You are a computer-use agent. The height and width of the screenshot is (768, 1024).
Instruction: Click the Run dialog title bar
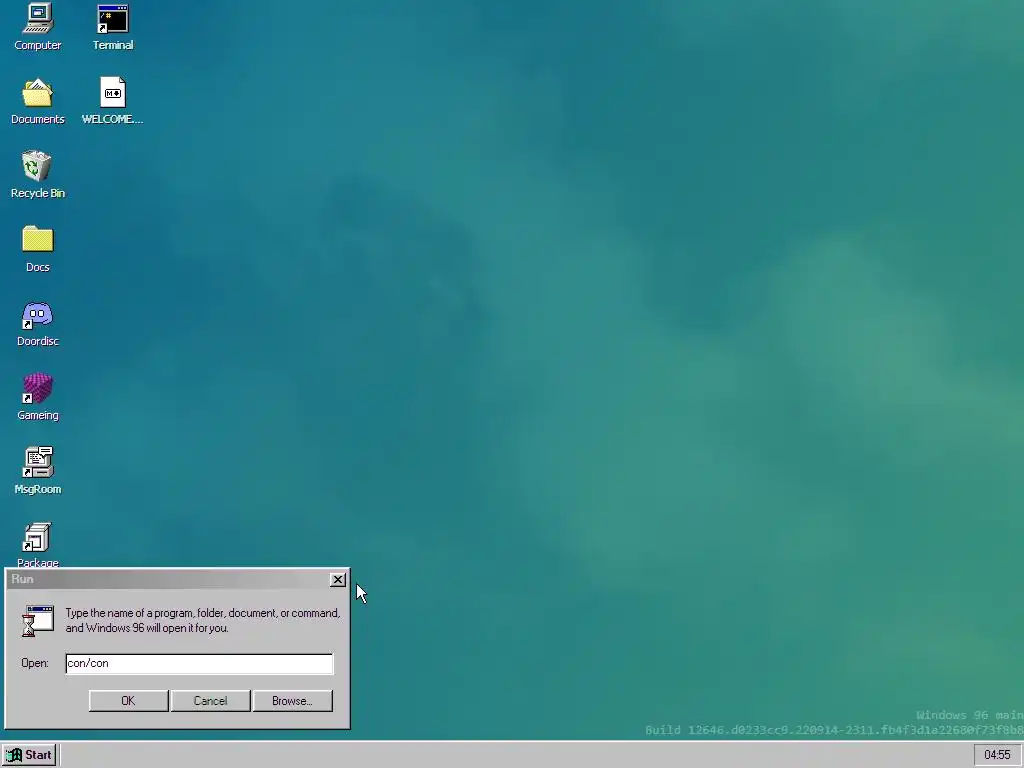pos(178,579)
